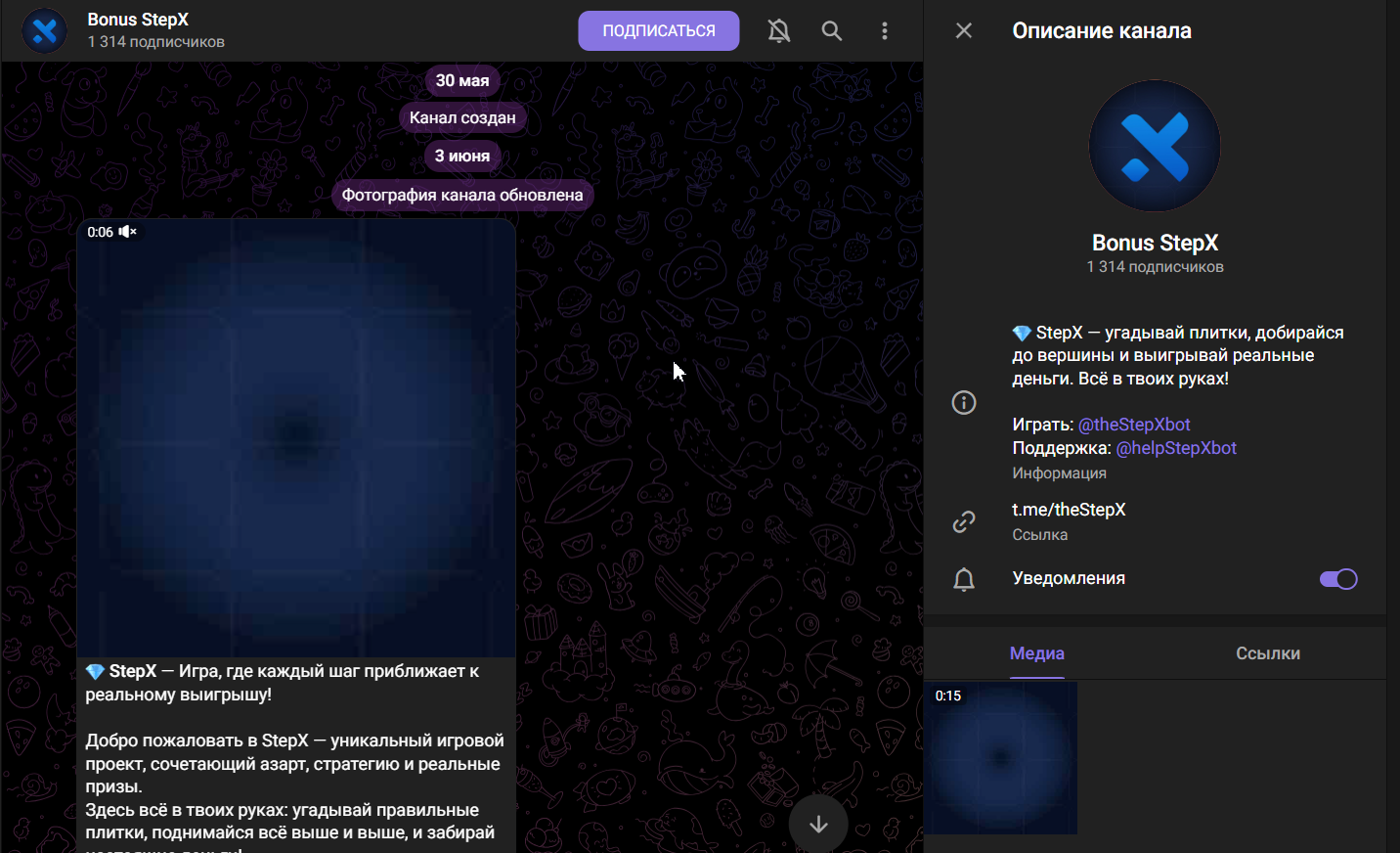Click Bonus StepX title in chat header
The width and height of the screenshot is (1400, 853).
coord(138,20)
